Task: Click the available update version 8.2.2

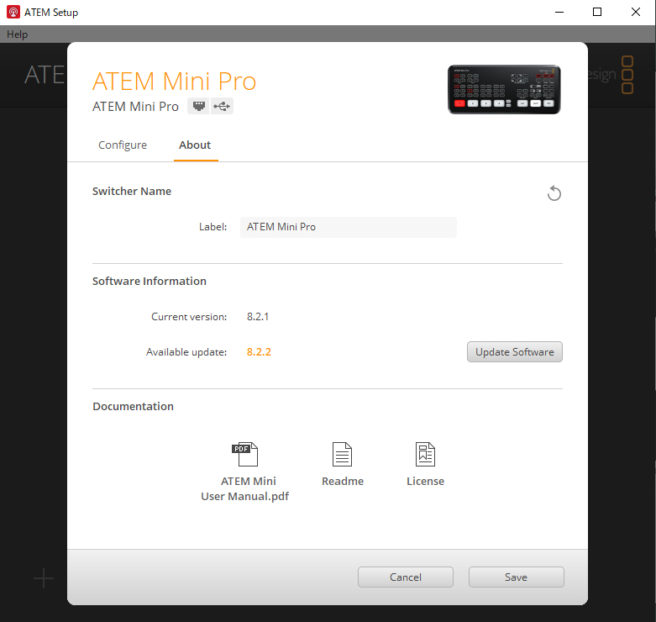Action: 259,352
